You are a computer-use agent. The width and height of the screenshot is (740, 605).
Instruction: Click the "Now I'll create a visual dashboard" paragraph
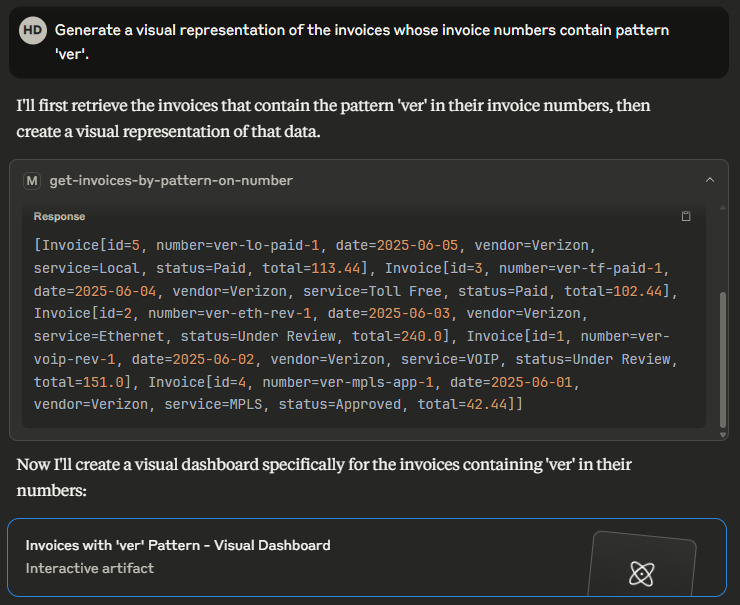click(x=324, y=477)
